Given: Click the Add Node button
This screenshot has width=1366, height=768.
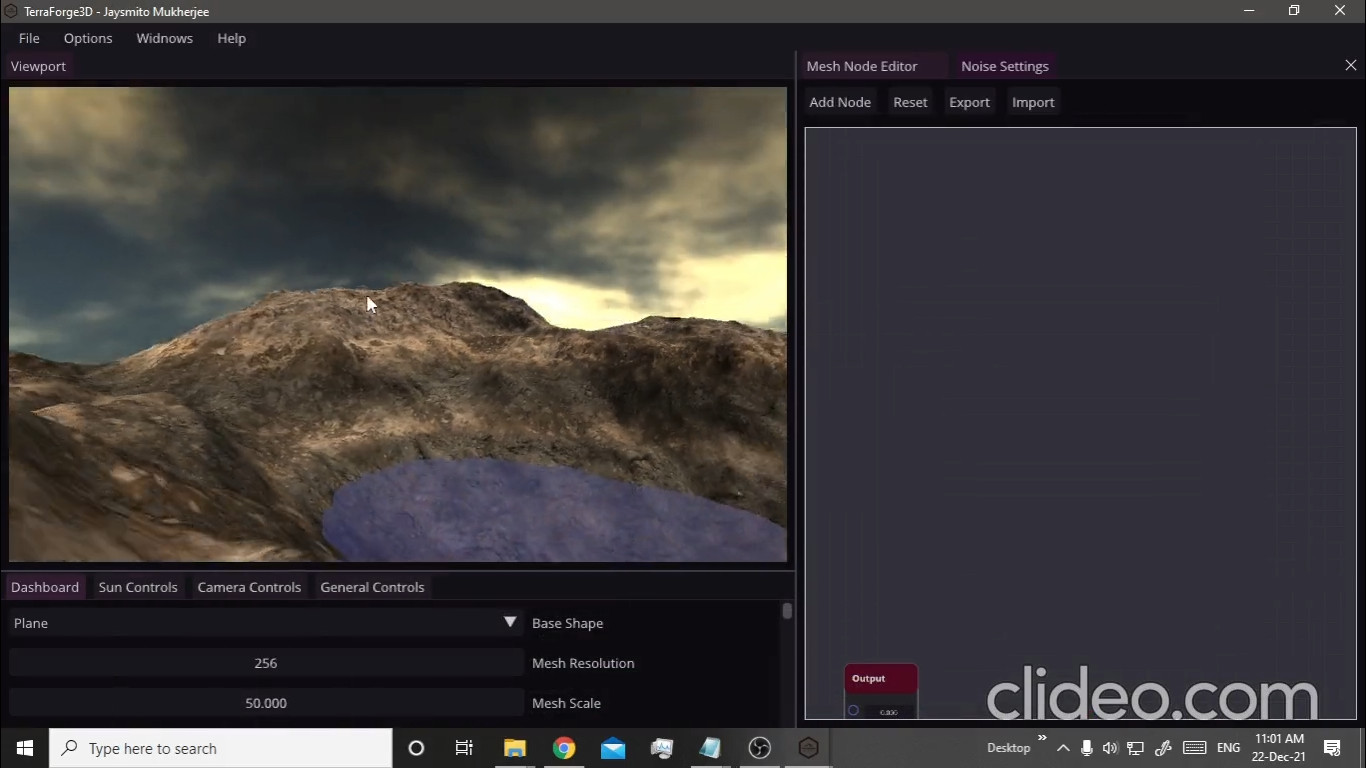Looking at the screenshot, I should click(x=840, y=102).
